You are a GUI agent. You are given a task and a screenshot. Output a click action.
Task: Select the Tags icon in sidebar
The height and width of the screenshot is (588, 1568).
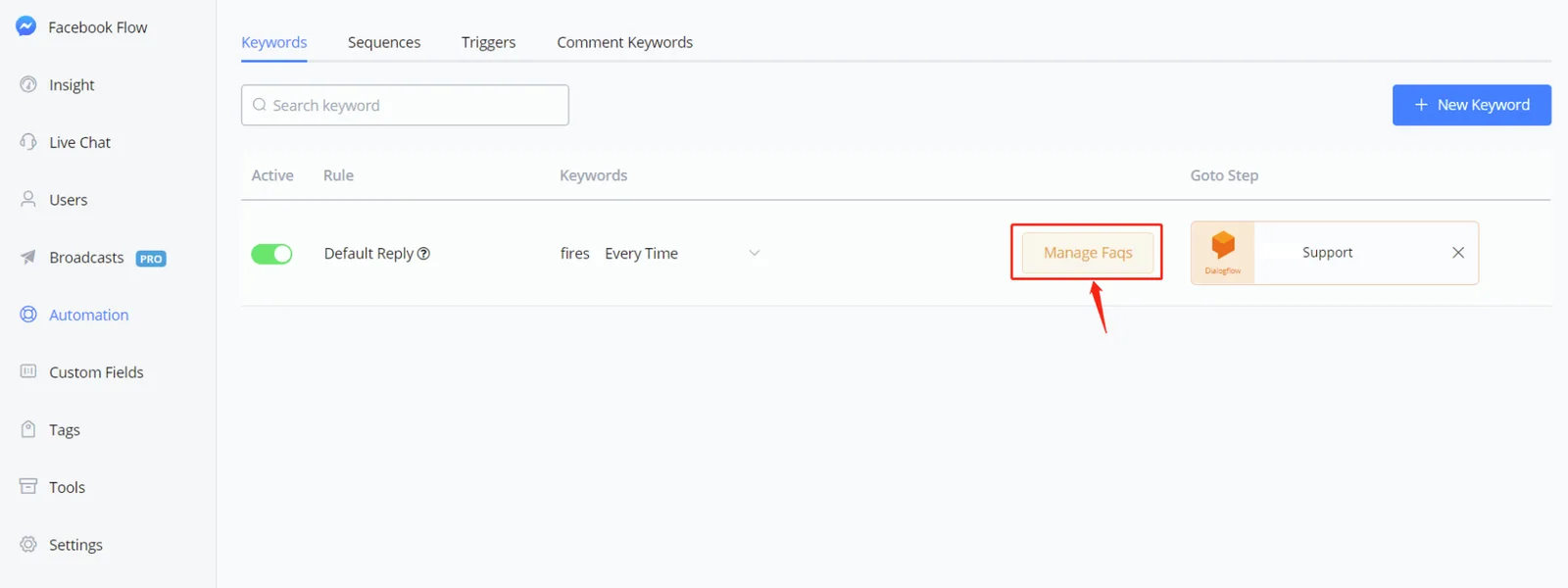28,429
